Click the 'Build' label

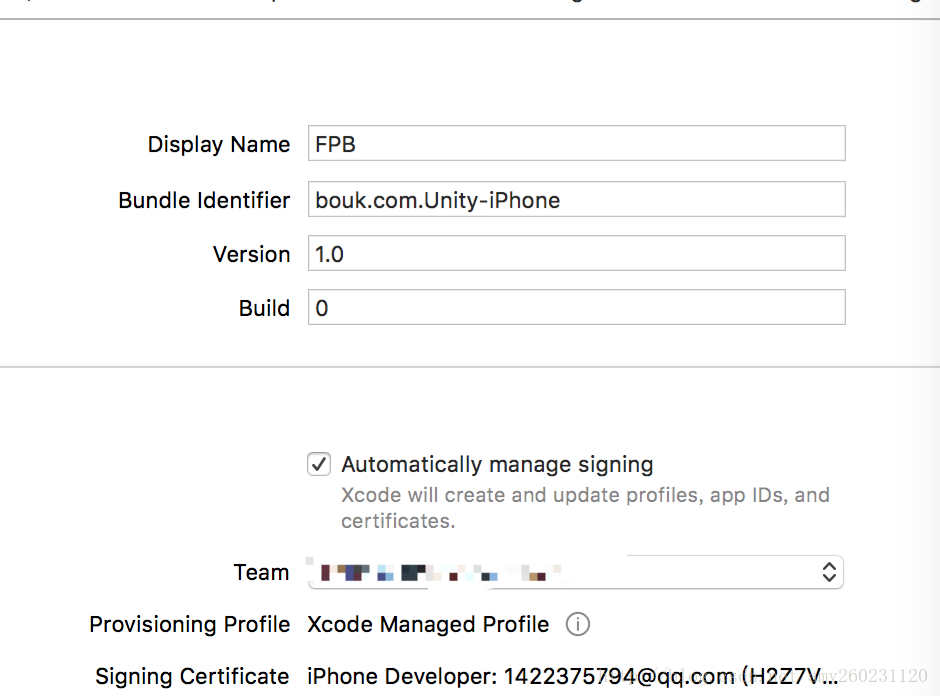click(264, 308)
